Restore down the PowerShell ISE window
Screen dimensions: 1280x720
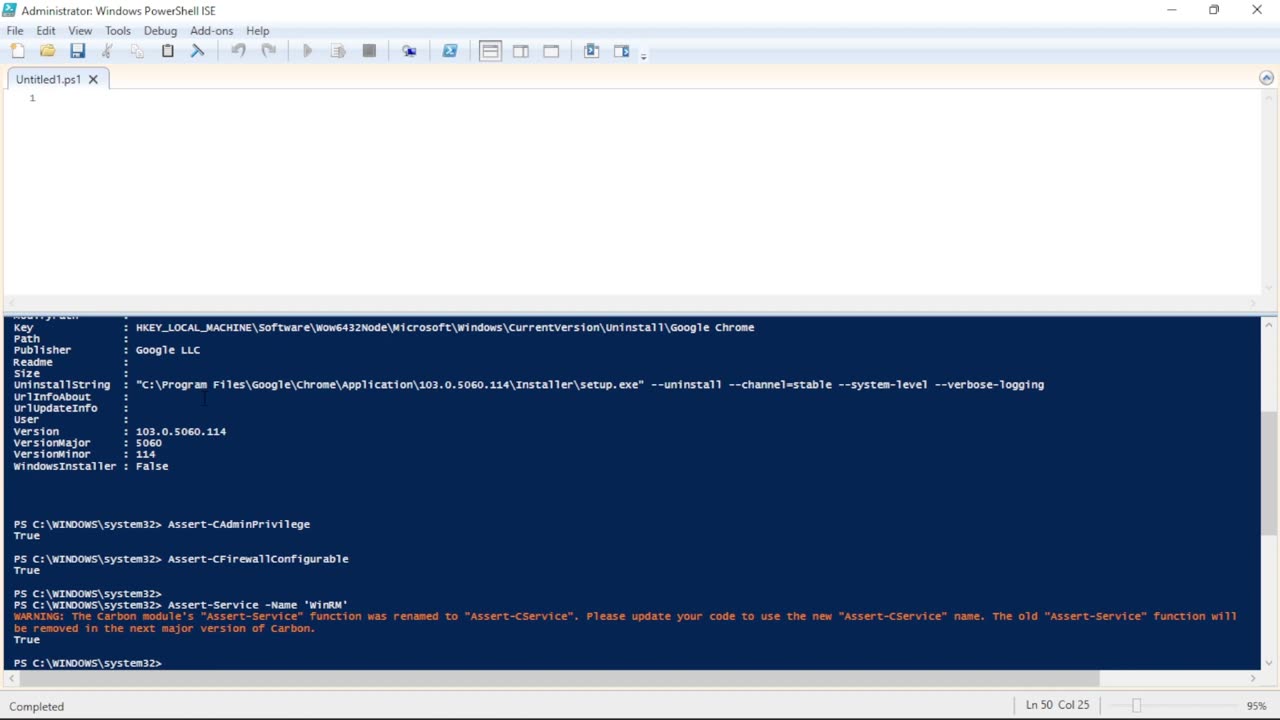click(1214, 10)
